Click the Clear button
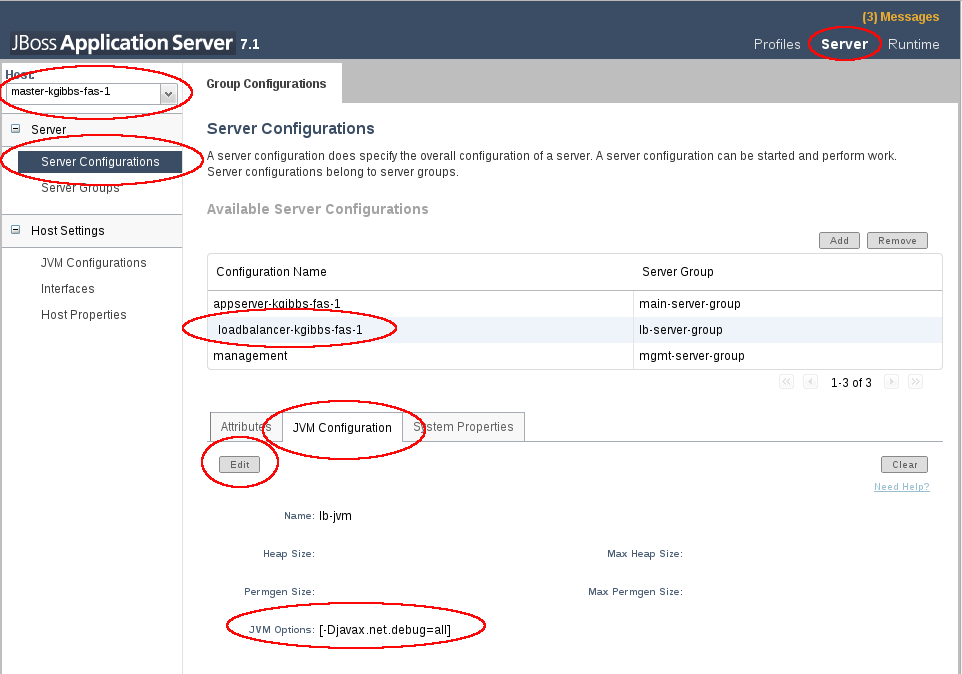Image resolution: width=962 pixels, height=674 pixels. (x=904, y=465)
